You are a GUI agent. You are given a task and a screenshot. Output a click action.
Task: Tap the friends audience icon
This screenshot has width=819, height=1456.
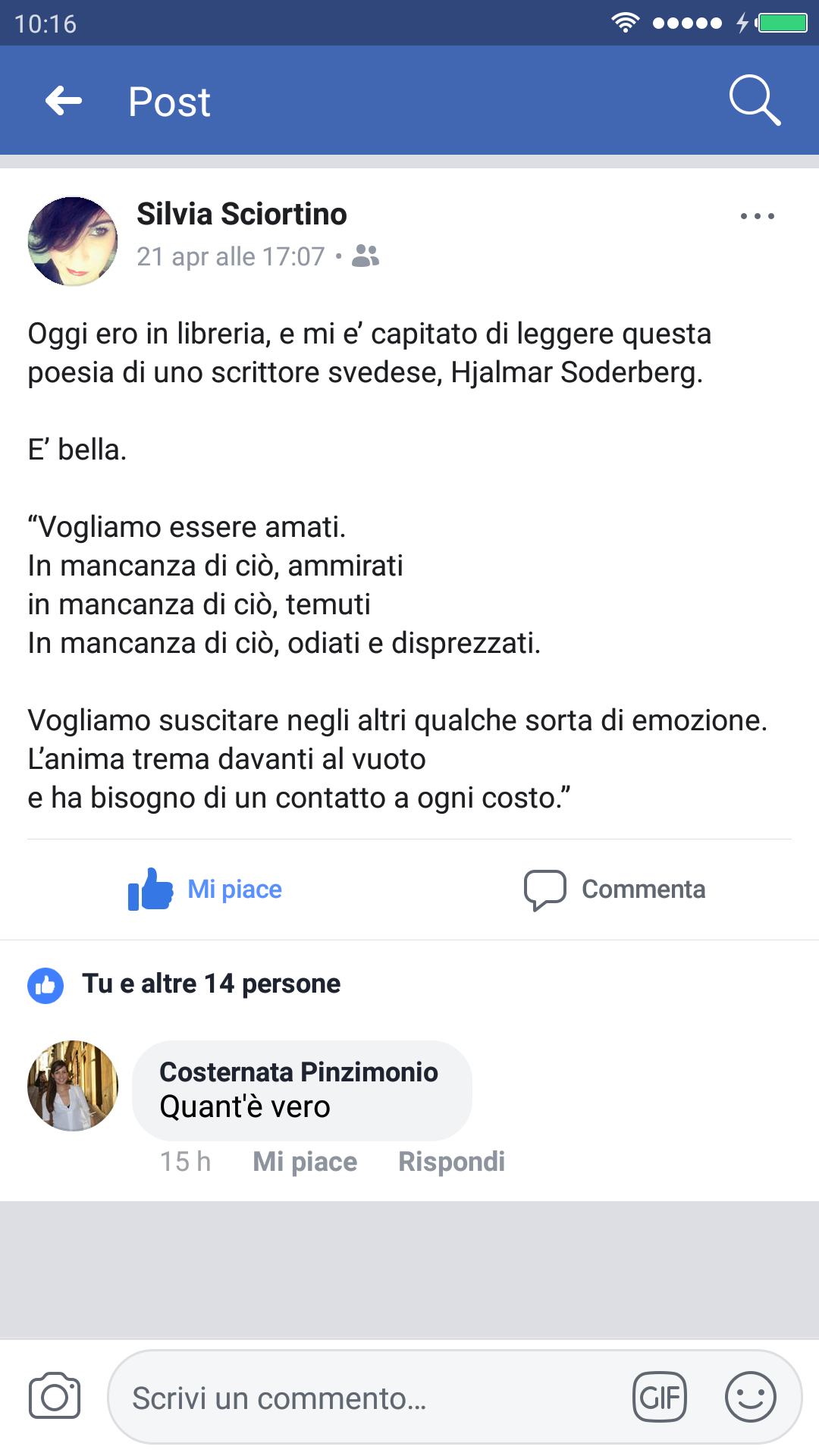click(366, 256)
